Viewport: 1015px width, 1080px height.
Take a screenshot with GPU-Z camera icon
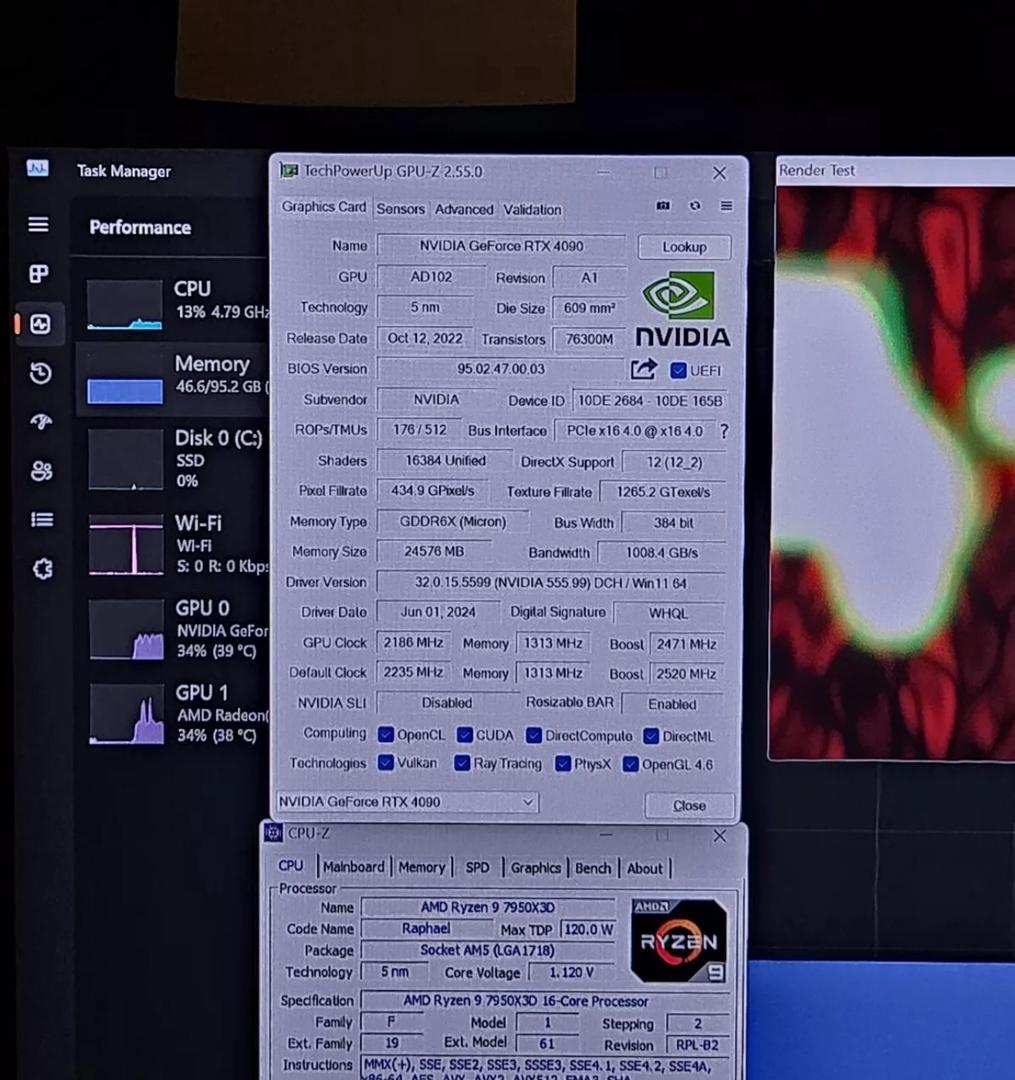coord(663,205)
